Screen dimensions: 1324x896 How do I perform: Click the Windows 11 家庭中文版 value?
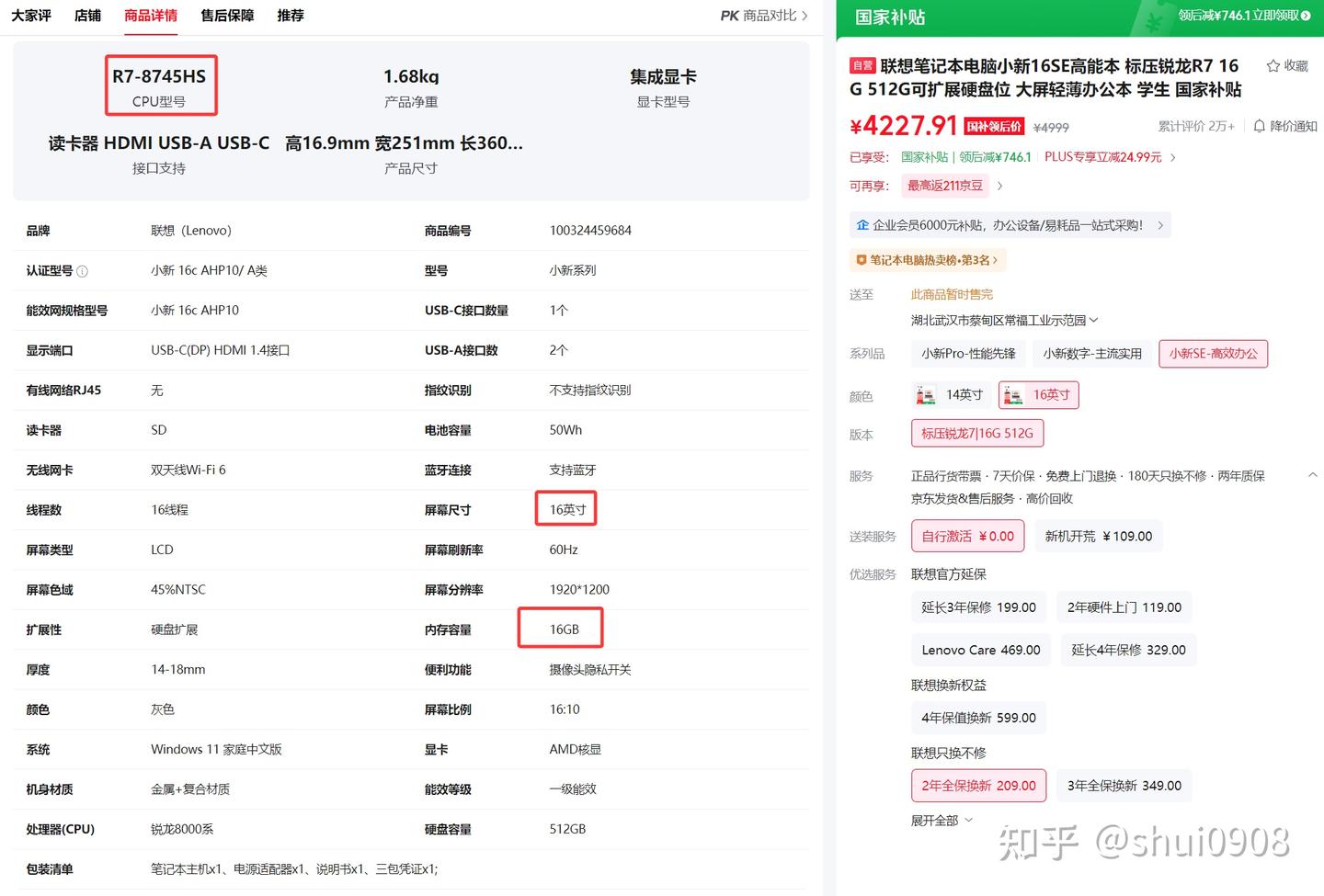coord(216,750)
